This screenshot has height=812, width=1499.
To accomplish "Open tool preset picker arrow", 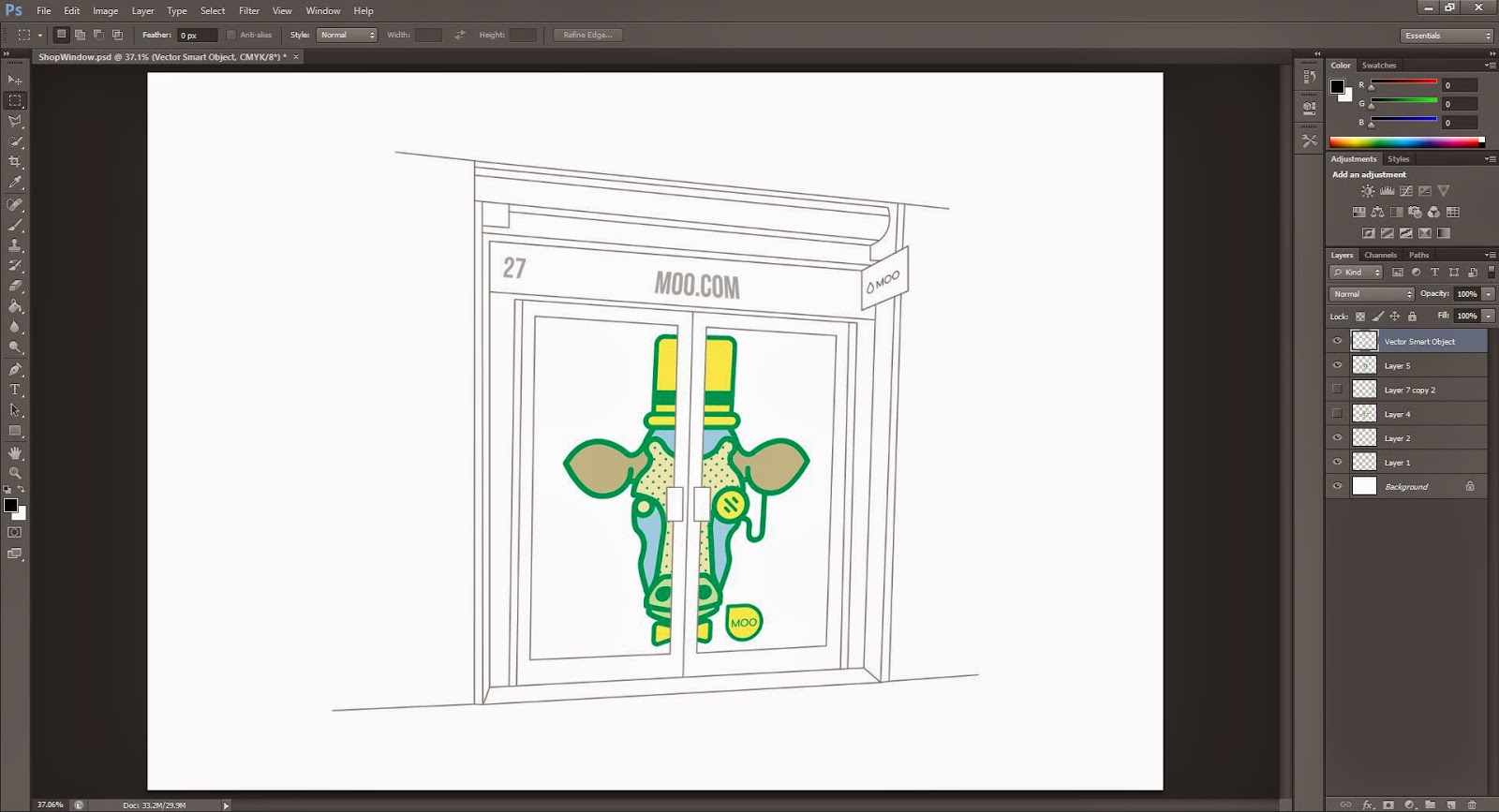I will point(40,36).
